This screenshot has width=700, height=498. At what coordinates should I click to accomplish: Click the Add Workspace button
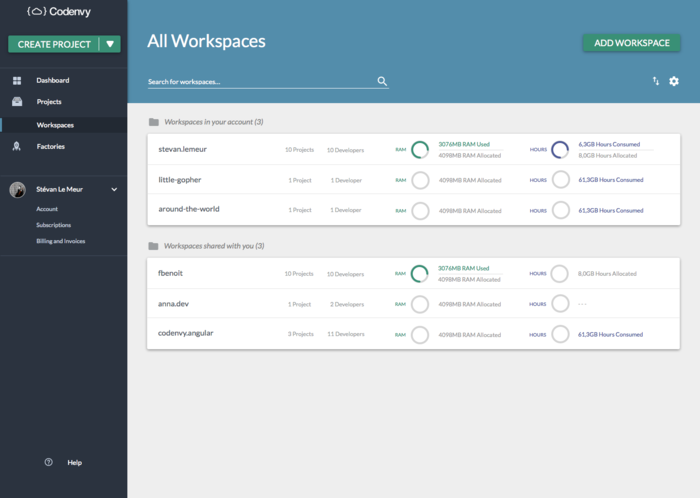click(x=631, y=43)
